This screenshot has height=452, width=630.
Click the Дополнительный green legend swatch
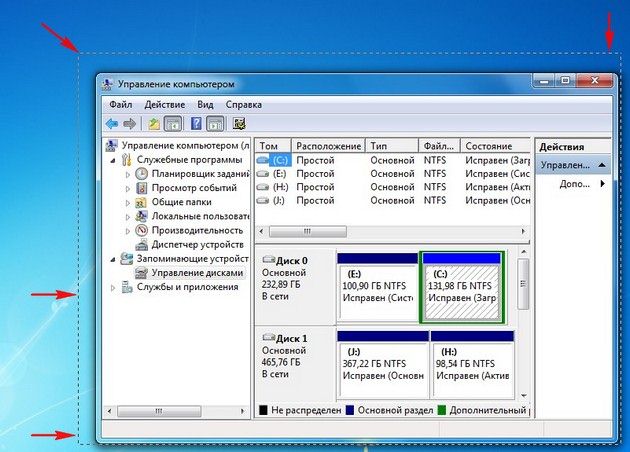click(442, 410)
